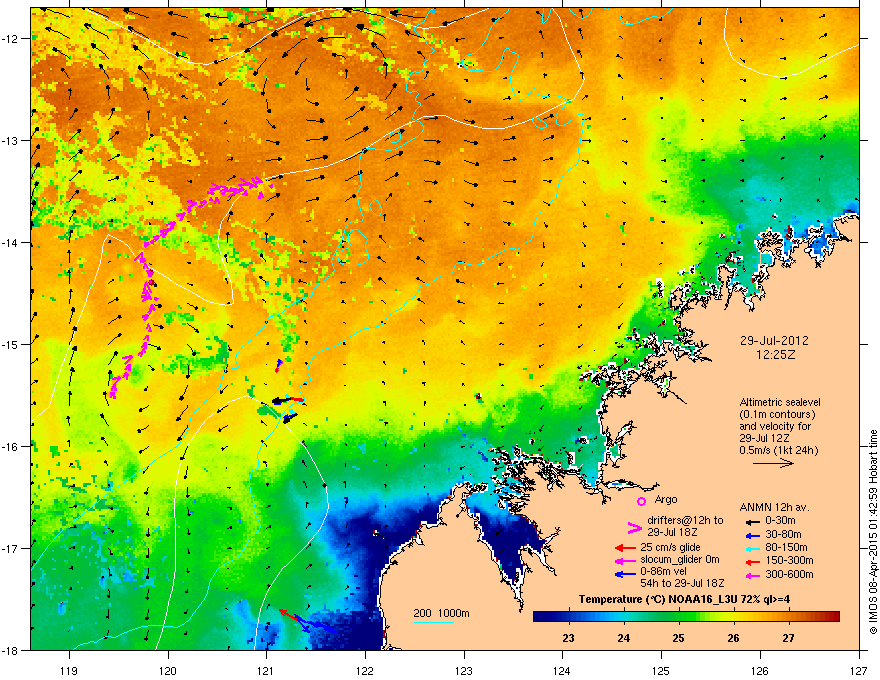The image size is (880, 680).
Task: Click the red 25 cm/s glide arrow
Action: pos(625,548)
